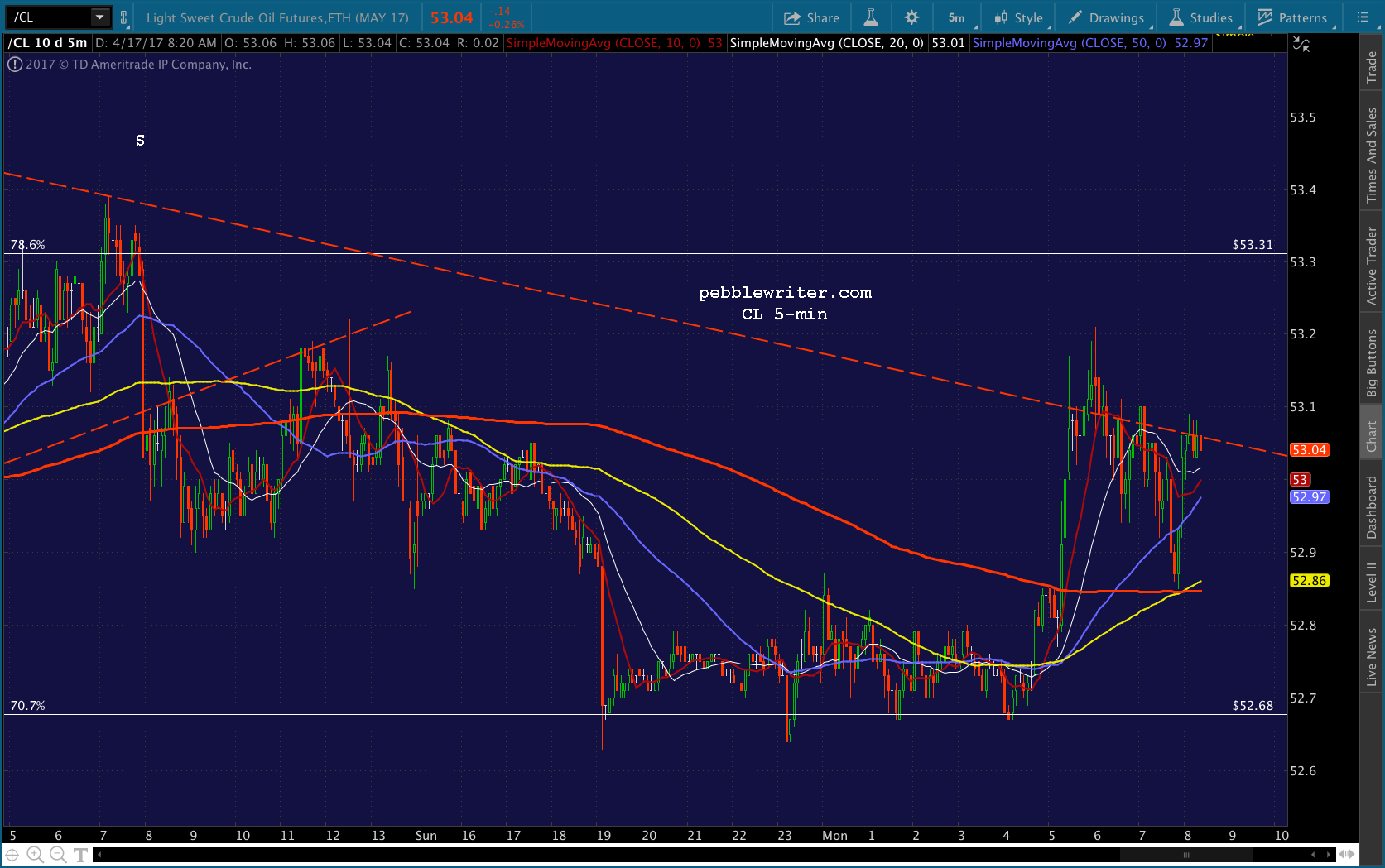Click the orange 53.04 price bubble on axis
This screenshot has height=868, width=1385.
coord(1309,450)
